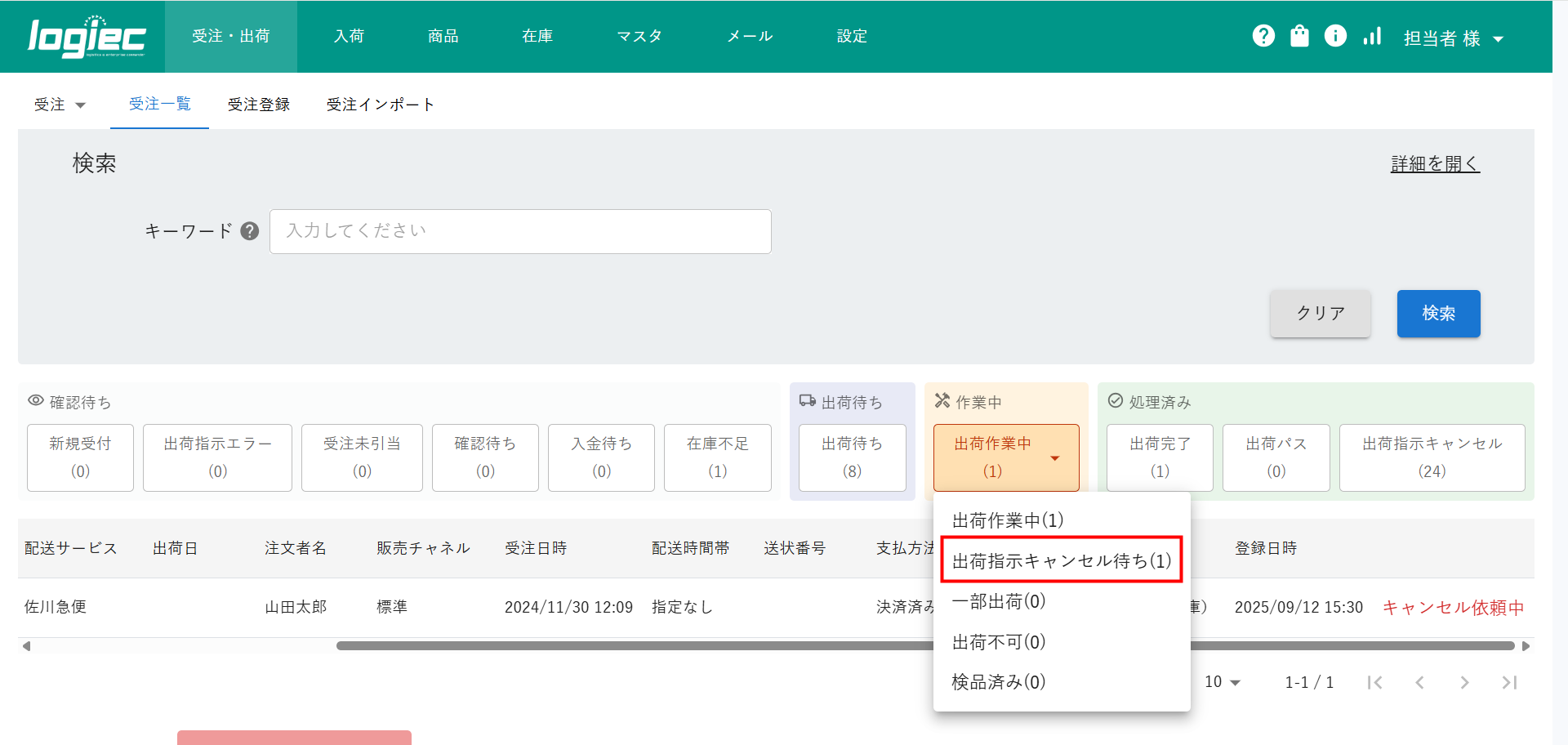This screenshot has width=1568, height=745.
Task: Click the help question mark icon in header
Action: [1263, 36]
